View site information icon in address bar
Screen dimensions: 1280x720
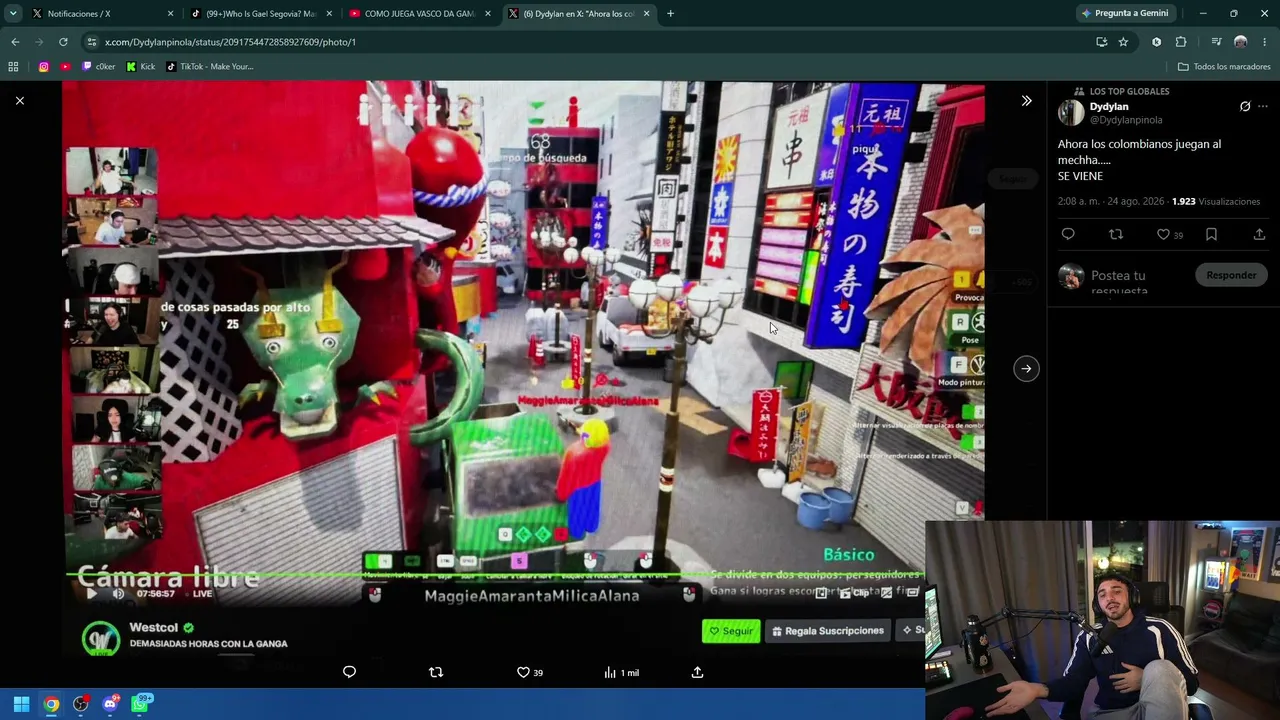[91, 42]
